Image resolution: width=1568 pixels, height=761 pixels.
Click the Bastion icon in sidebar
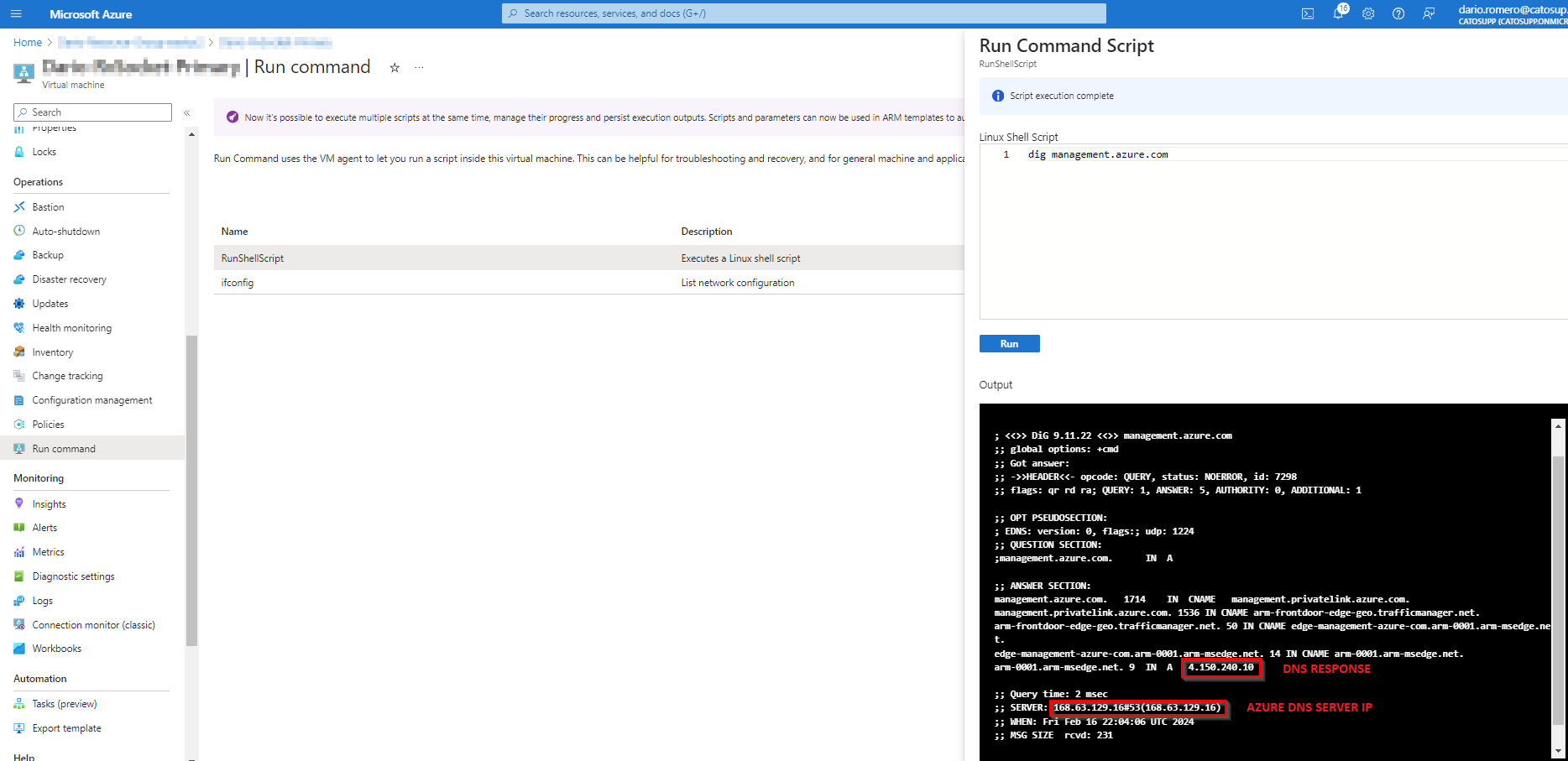(19, 207)
